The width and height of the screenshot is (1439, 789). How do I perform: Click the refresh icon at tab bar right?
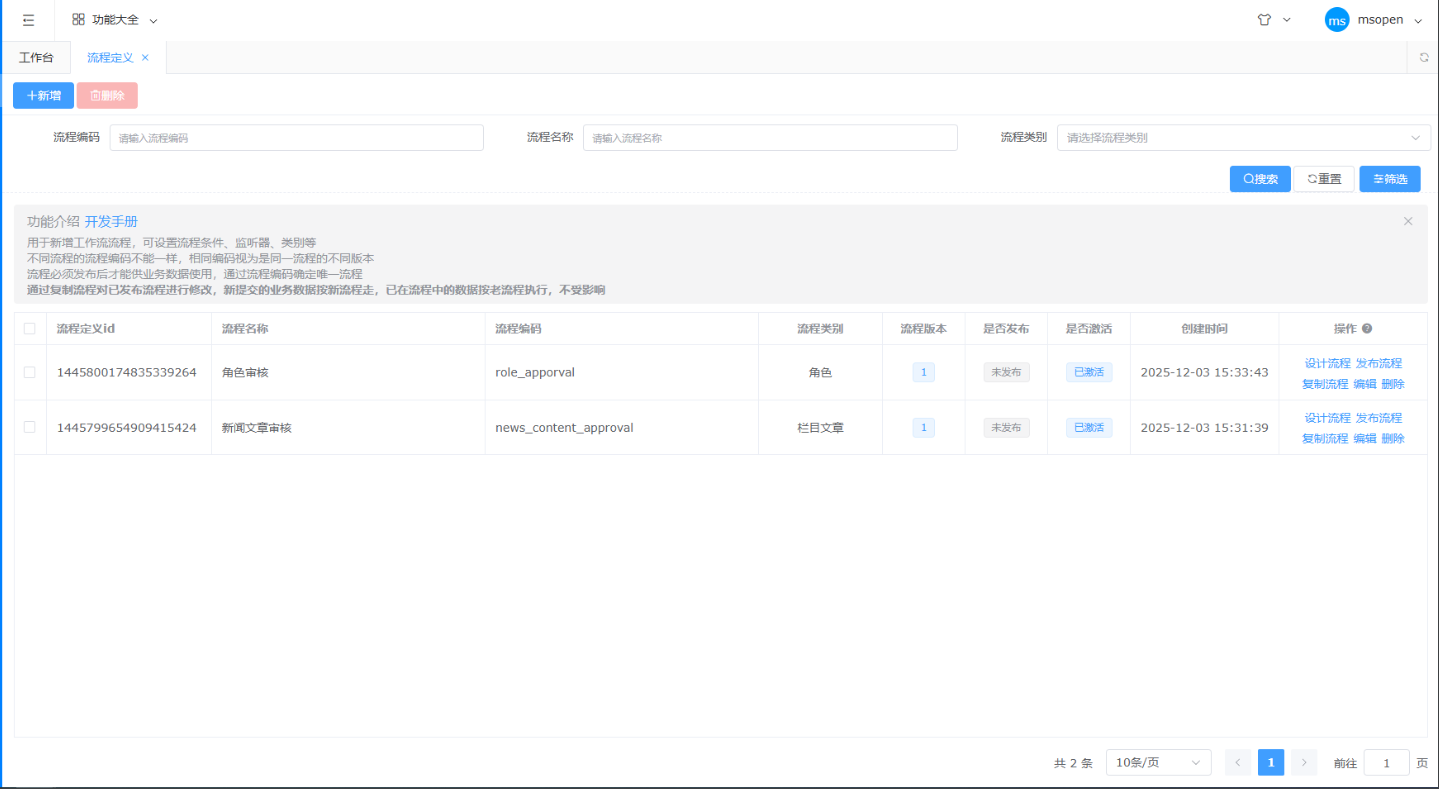click(x=1424, y=58)
